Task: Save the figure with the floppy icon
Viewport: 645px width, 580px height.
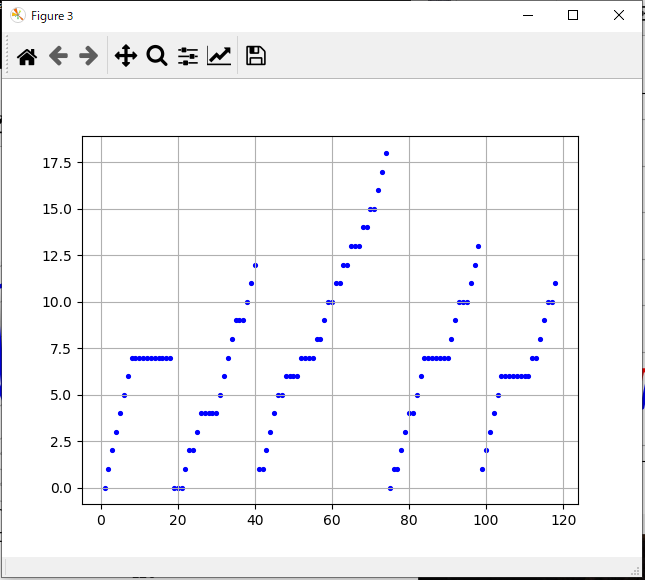Action: [256, 56]
